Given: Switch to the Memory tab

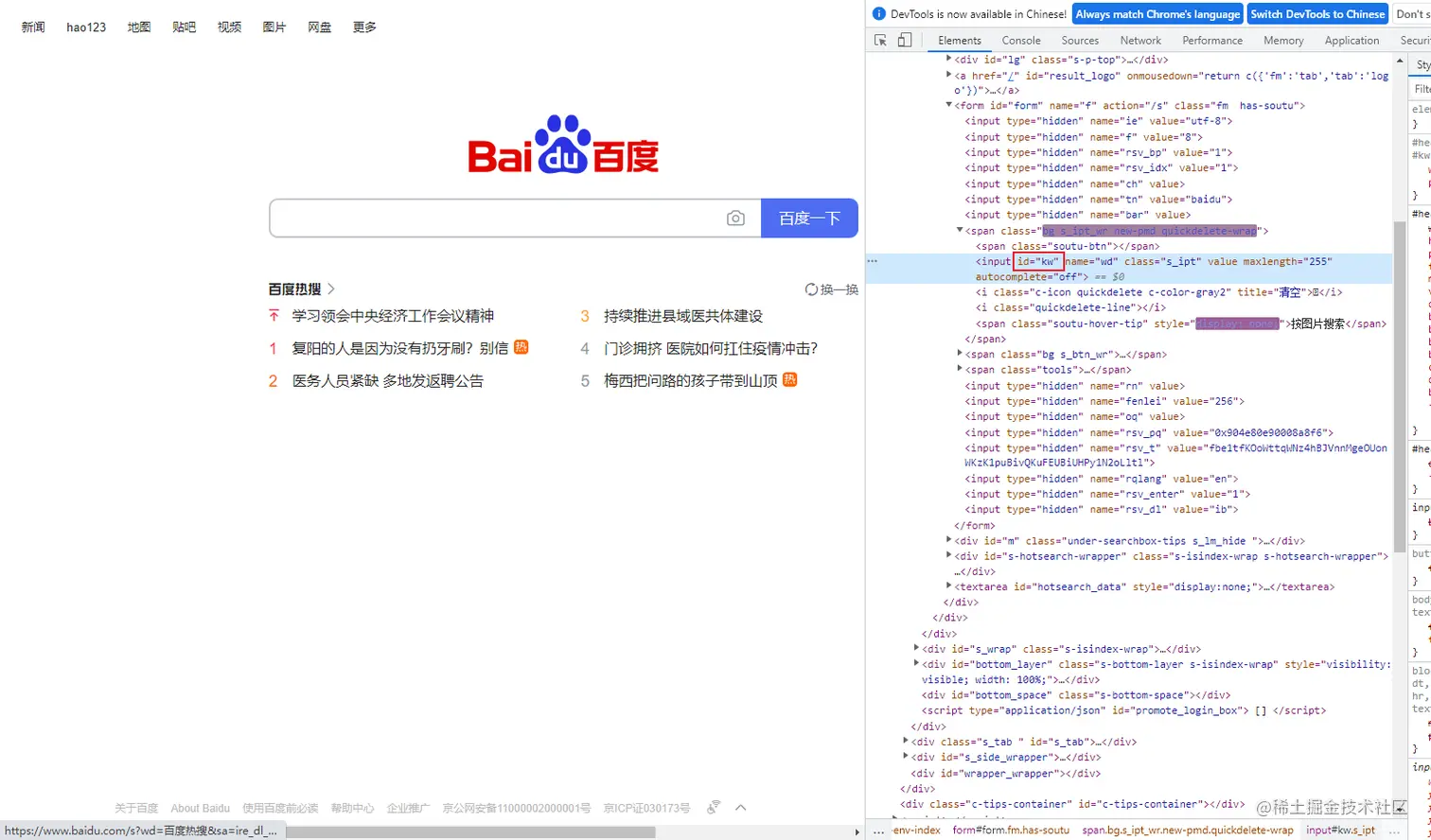Looking at the screenshot, I should 1283,40.
